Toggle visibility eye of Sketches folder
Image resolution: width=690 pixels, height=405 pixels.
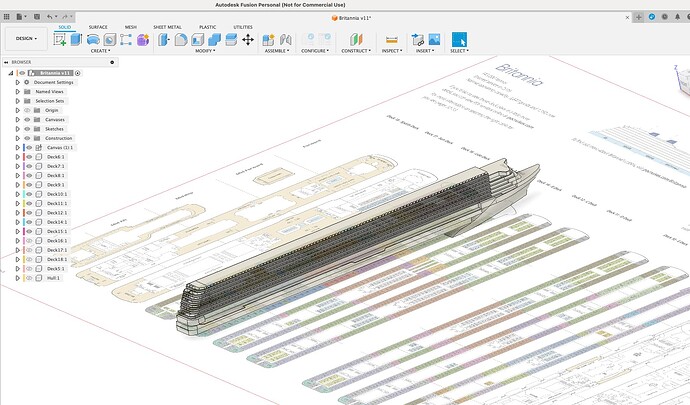[x=27, y=129]
